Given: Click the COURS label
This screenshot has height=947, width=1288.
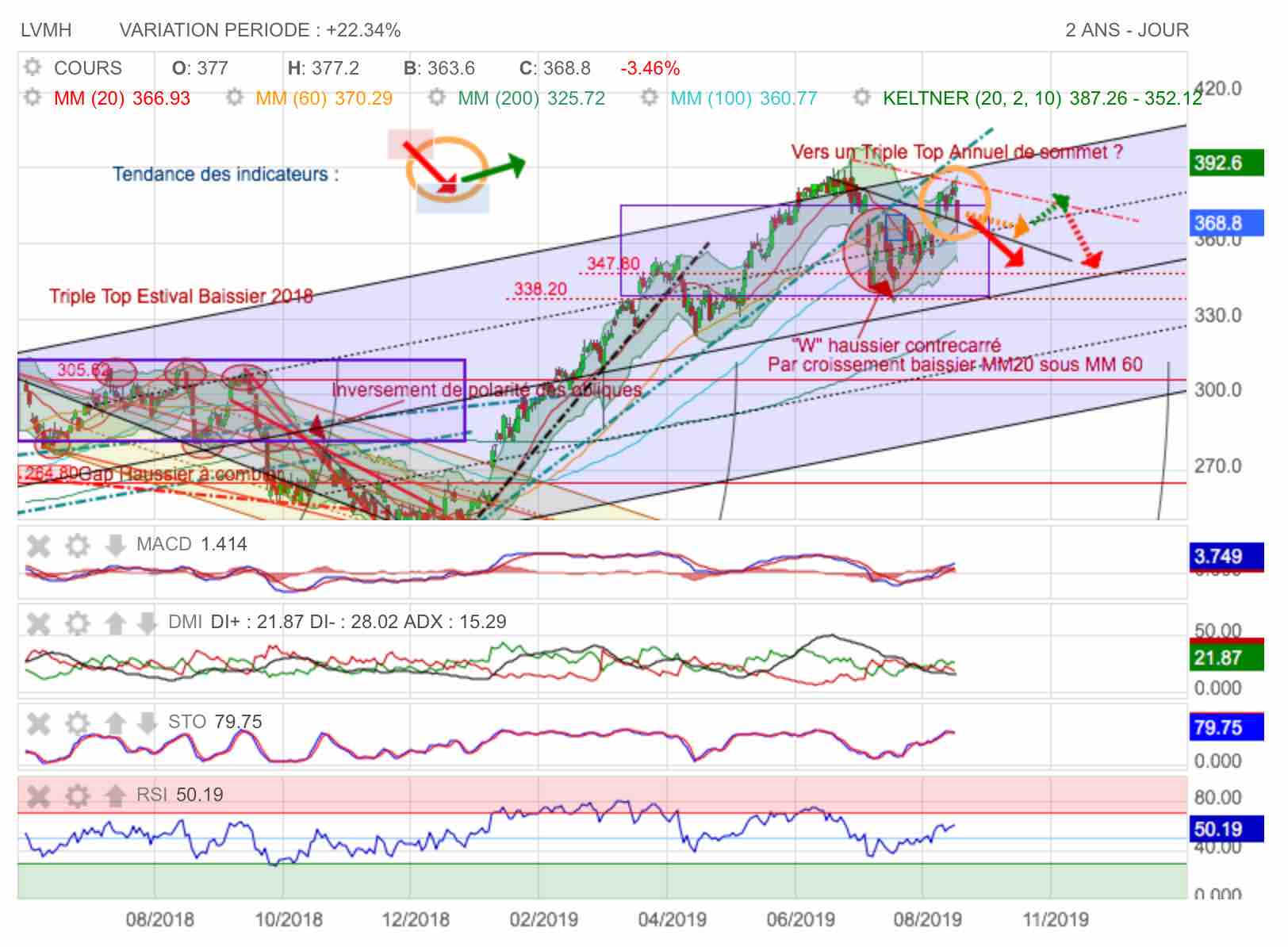Looking at the screenshot, I should pos(88,68).
